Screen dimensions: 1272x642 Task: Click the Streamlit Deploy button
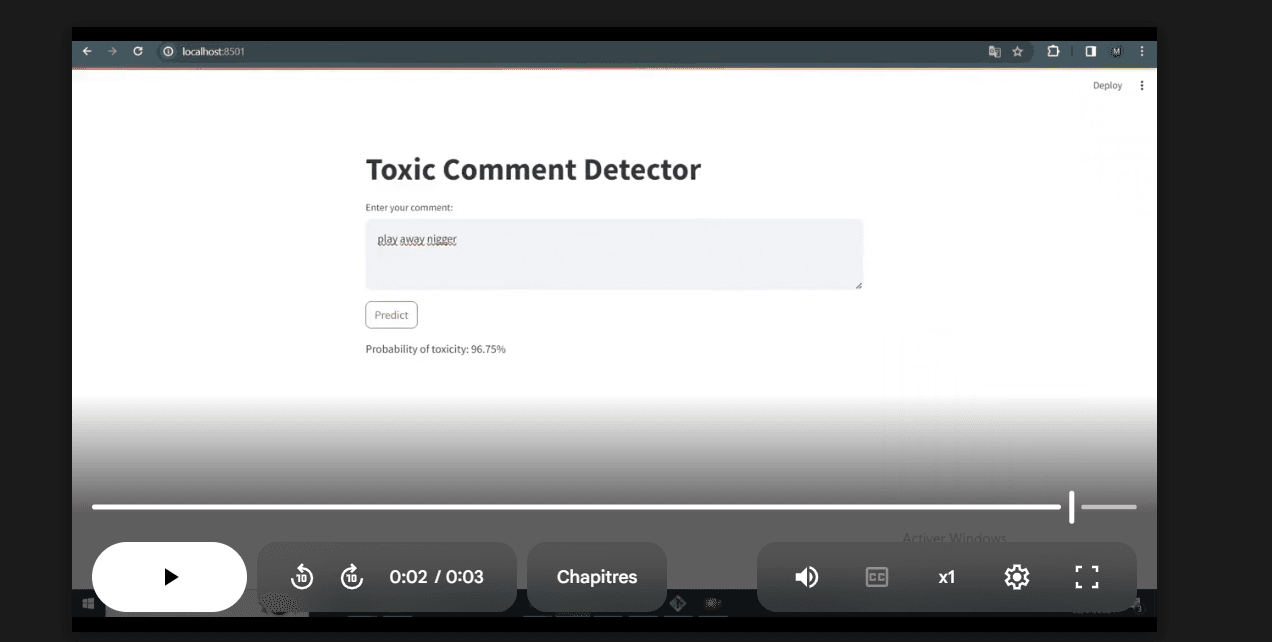[1108, 86]
